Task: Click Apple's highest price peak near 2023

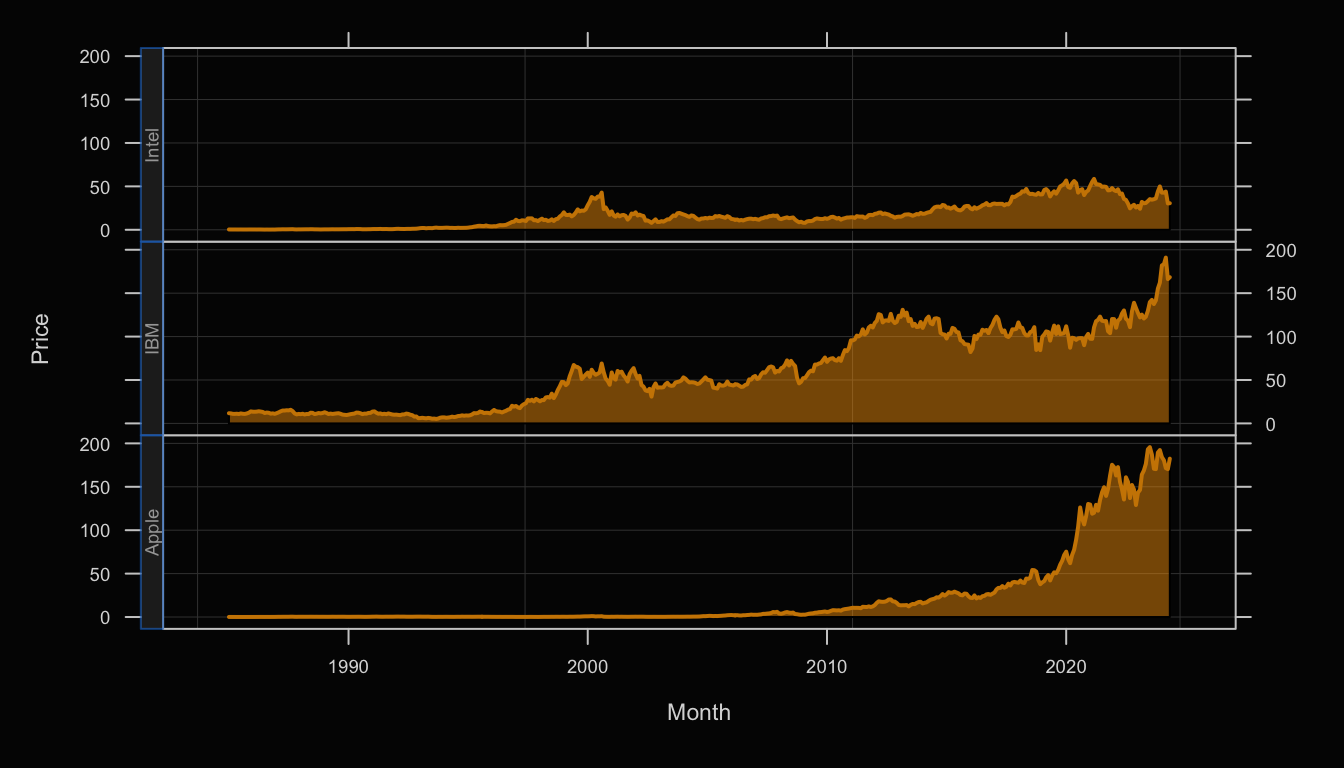Action: (1149, 448)
